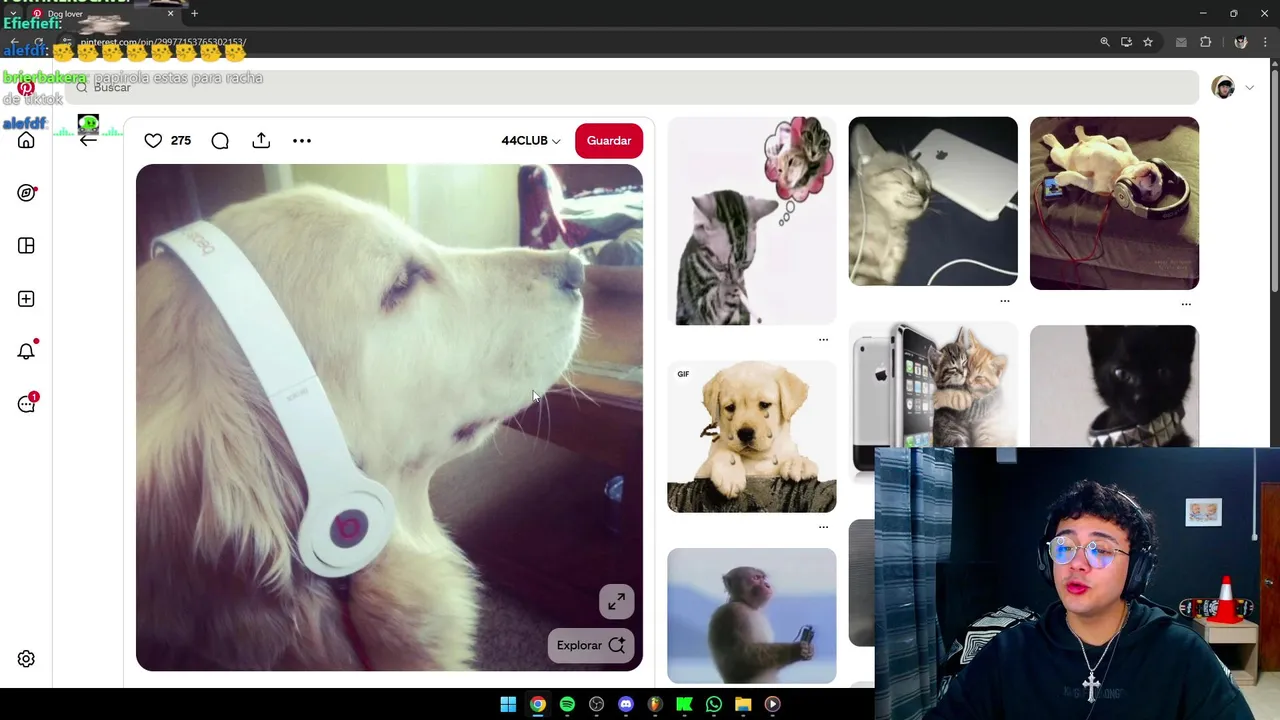Viewport: 1280px width, 720px height.
Task: Open the monkey holding phone pin
Action: click(x=752, y=616)
